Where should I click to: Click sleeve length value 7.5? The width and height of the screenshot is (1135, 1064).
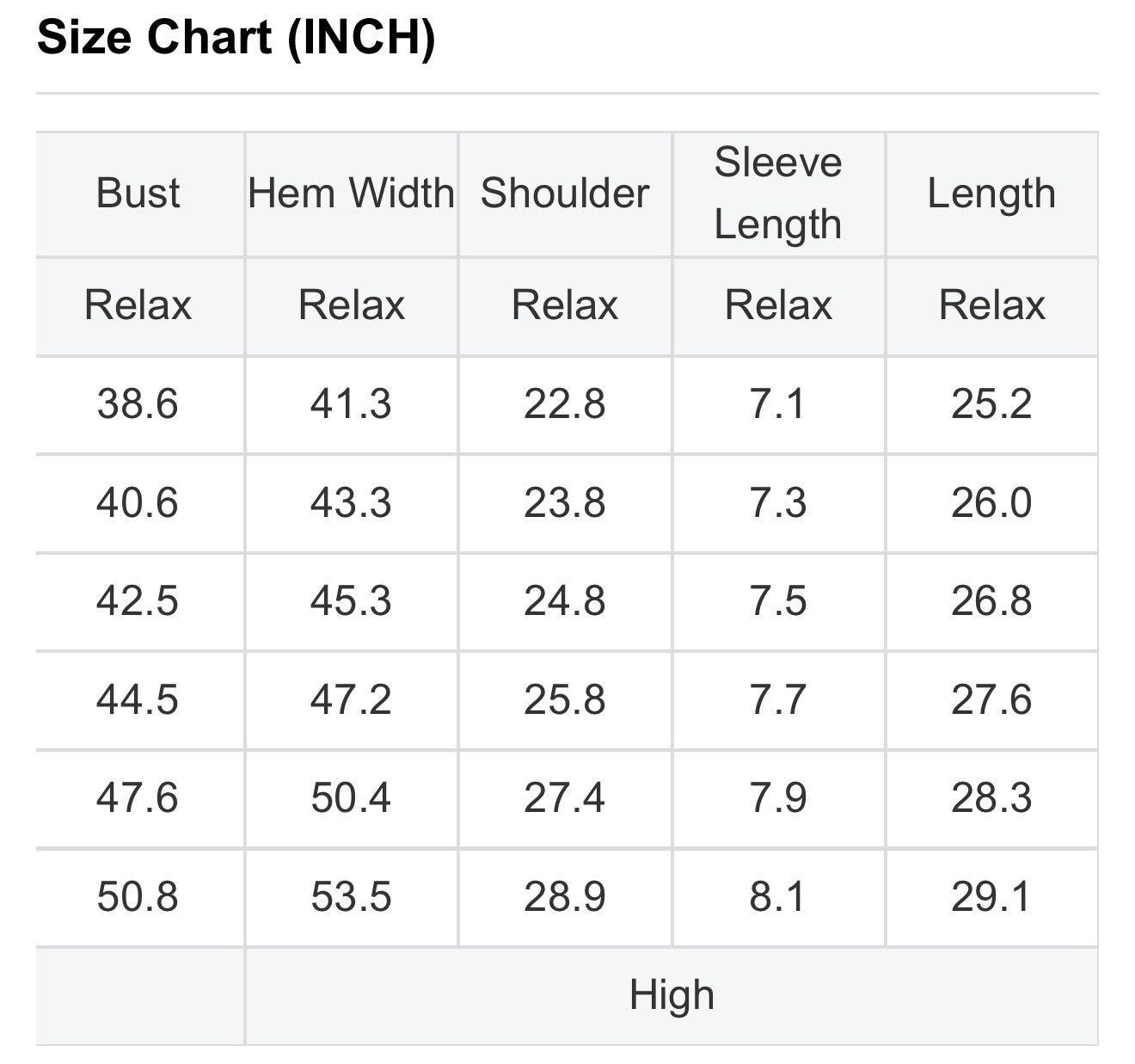click(777, 600)
